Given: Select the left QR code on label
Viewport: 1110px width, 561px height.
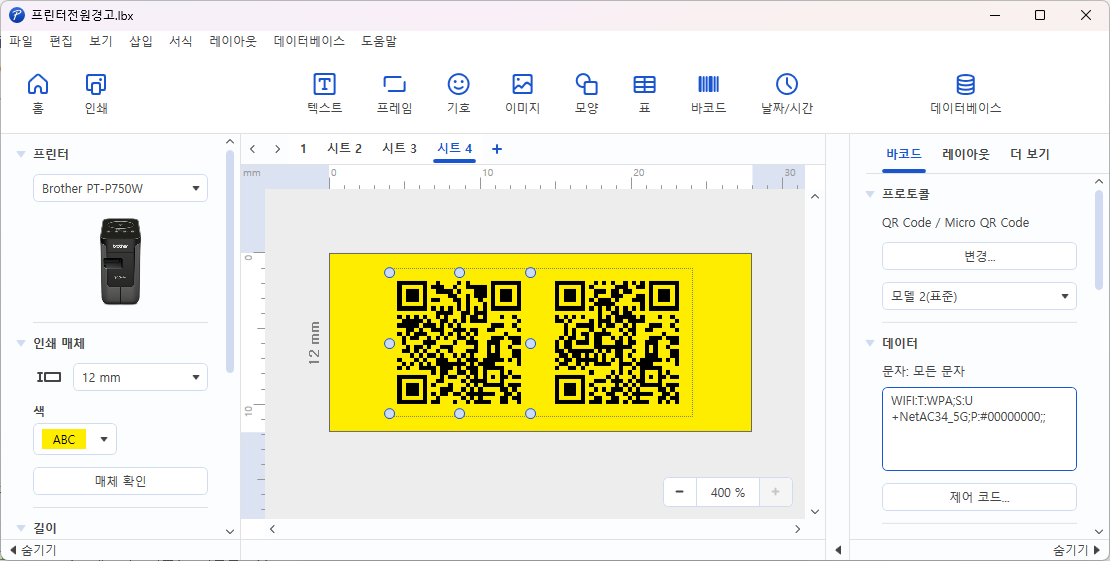Looking at the screenshot, I should pyautogui.click(x=459, y=343).
